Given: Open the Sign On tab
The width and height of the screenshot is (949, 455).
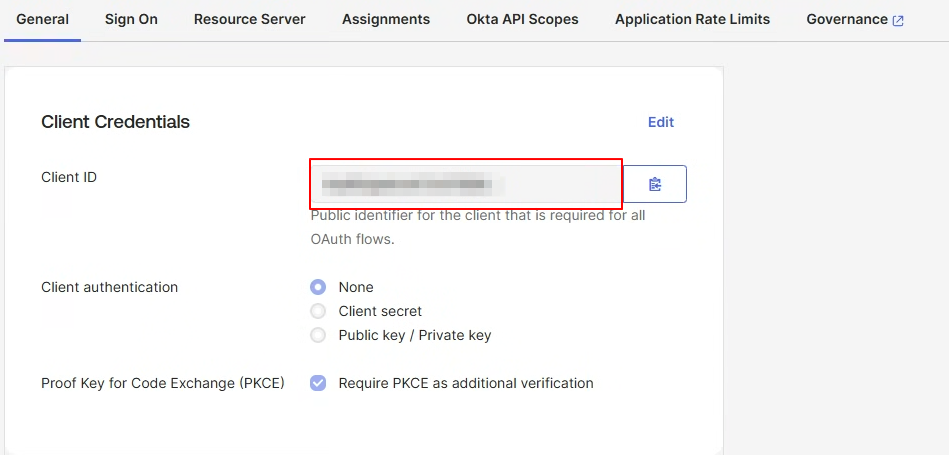Looking at the screenshot, I should coord(131,19).
